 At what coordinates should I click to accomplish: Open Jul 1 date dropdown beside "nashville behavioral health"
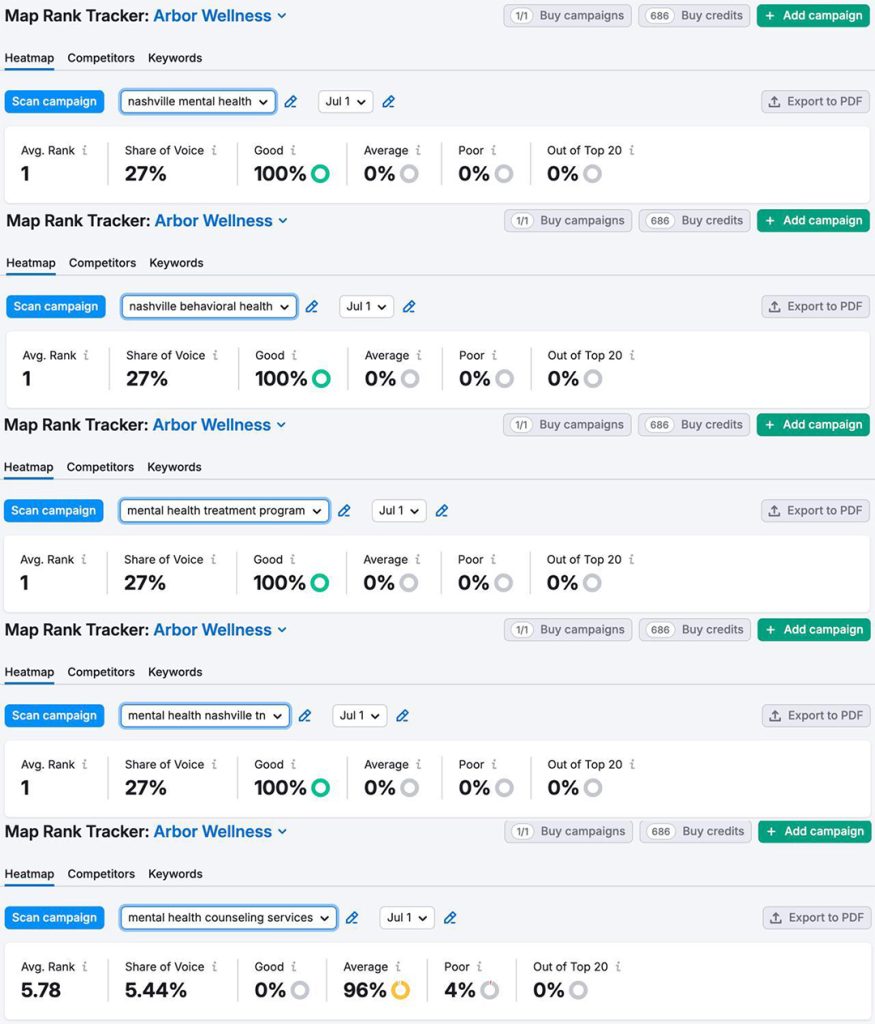click(x=366, y=307)
